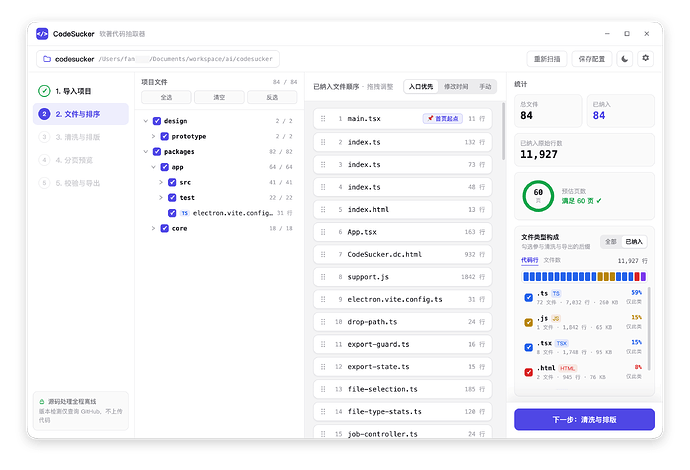Screen dimensions: 690x470
Task: Expand the src folder
Action: point(161,182)
